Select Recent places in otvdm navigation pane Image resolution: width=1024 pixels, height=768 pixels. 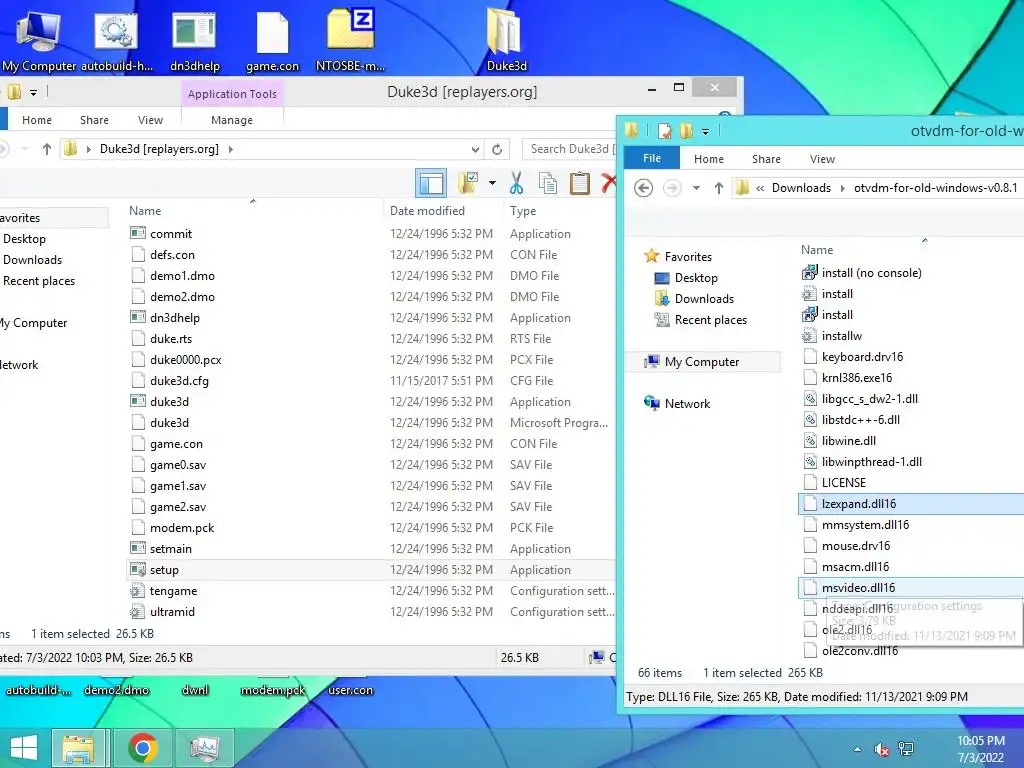(x=711, y=319)
